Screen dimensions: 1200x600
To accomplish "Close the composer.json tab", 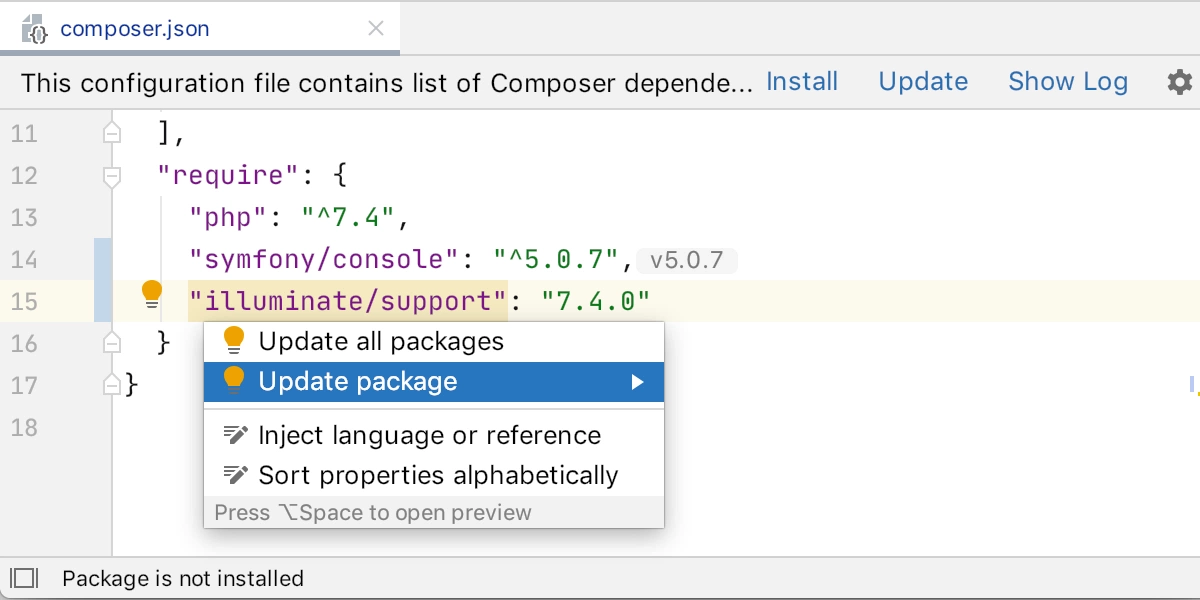I will pyautogui.click(x=376, y=29).
